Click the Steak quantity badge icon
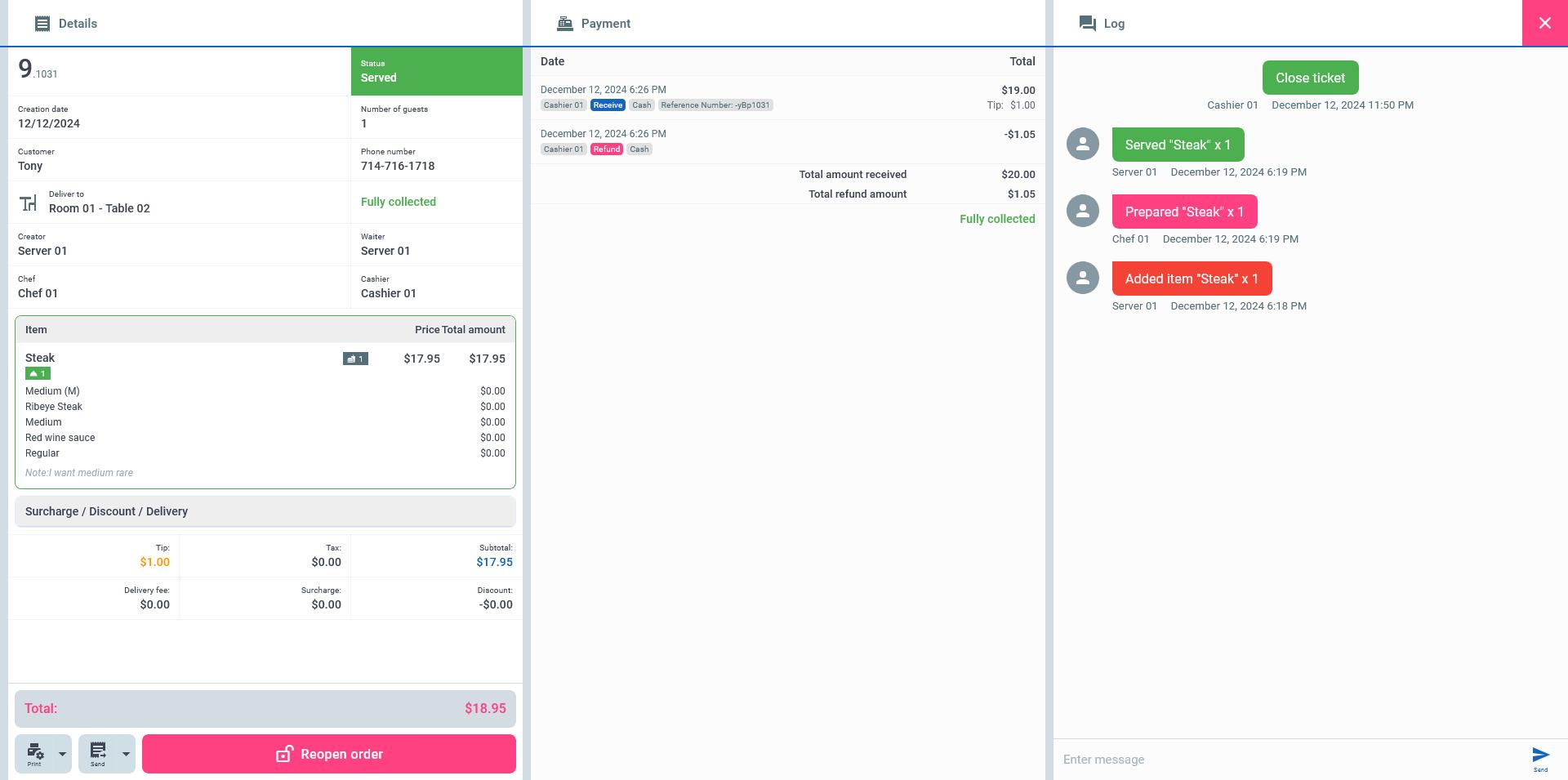Image resolution: width=1568 pixels, height=780 pixels. click(355, 359)
